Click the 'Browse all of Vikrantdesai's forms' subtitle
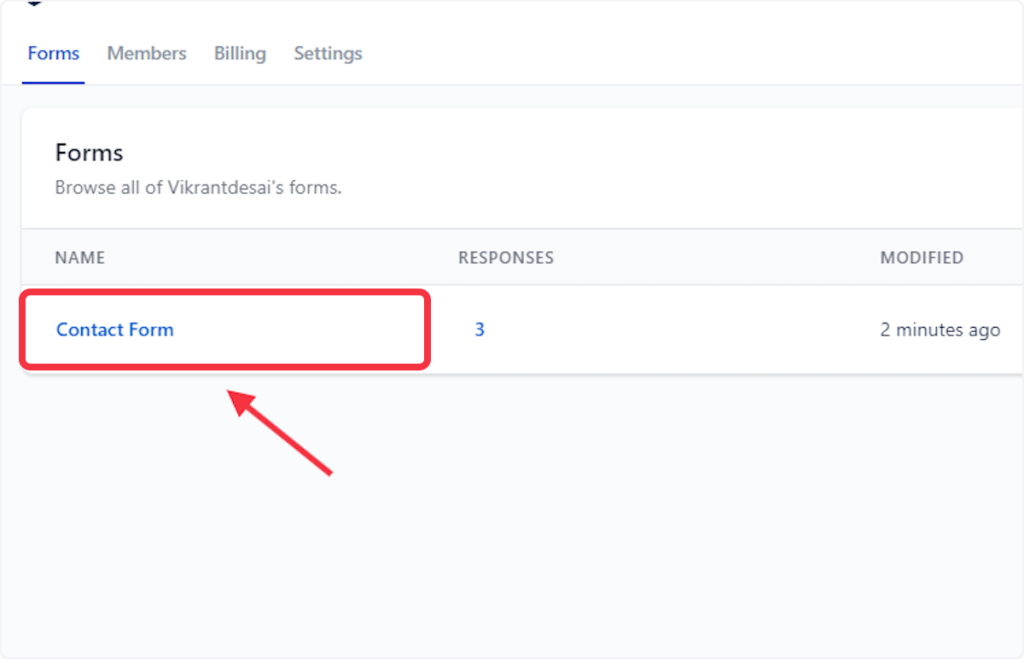The image size is (1024, 659). (x=198, y=188)
